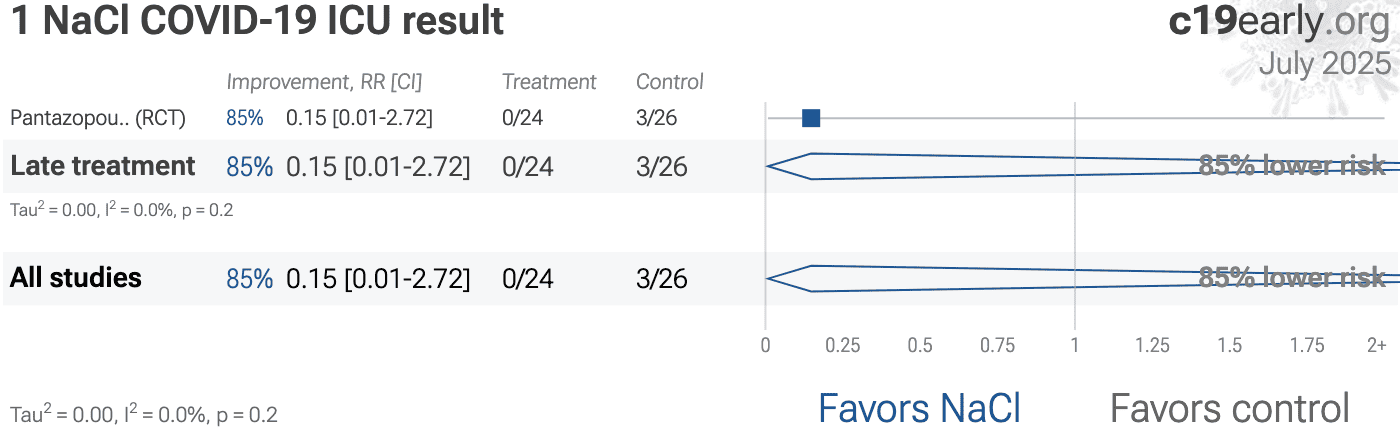Select the All studies row label
Viewport: 1400px width, 429px height.
(76, 278)
